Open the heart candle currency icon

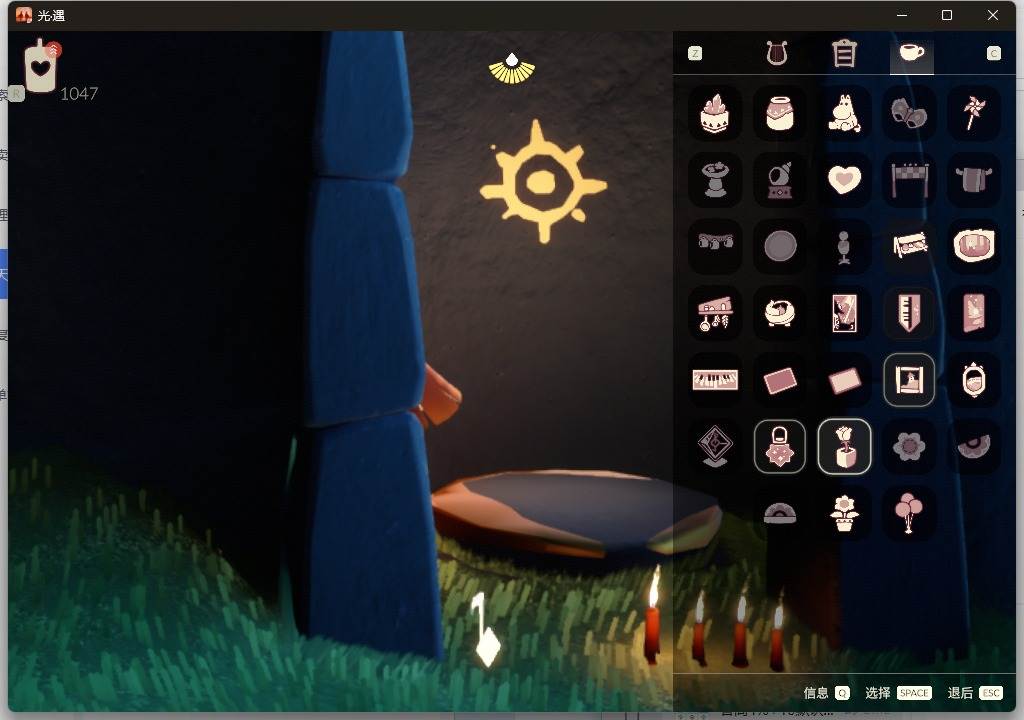tap(42, 66)
